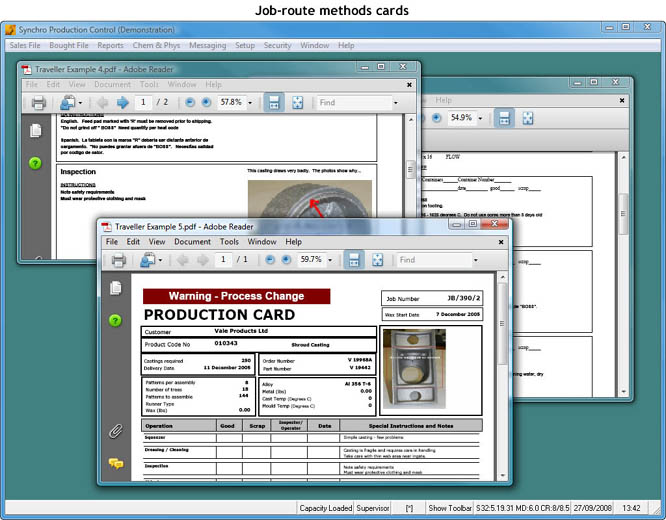Toggle scrolling pages mode in Traveller Example 5
This screenshot has width=666, height=520.
[354, 260]
